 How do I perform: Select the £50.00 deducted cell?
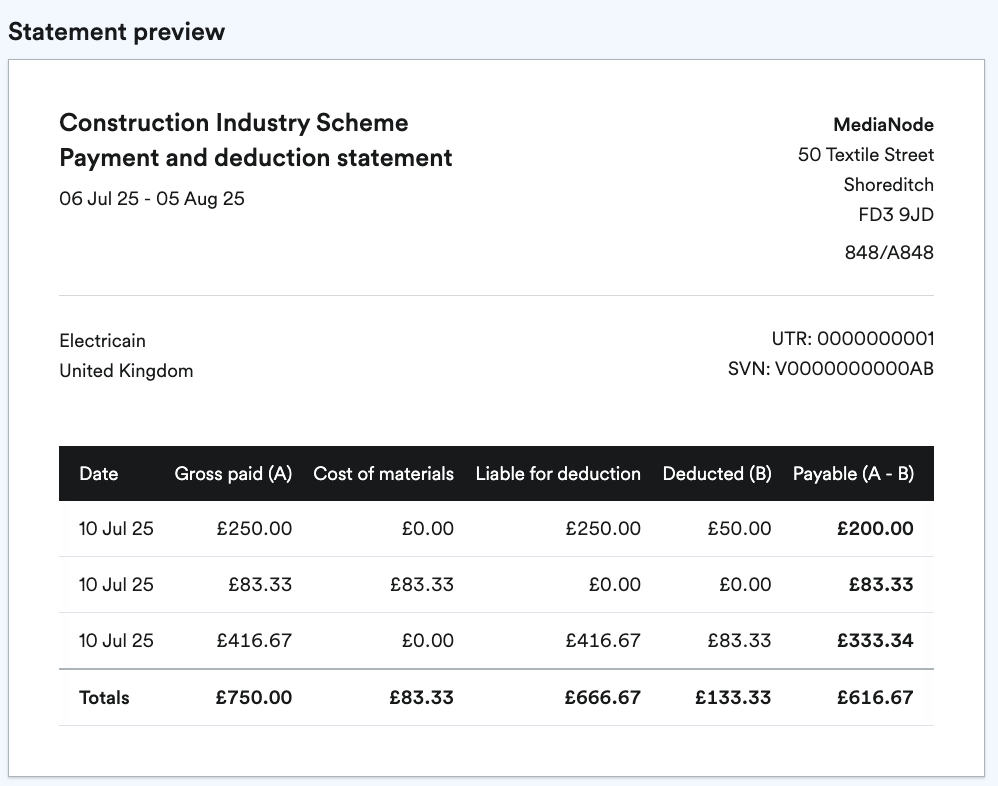739,528
